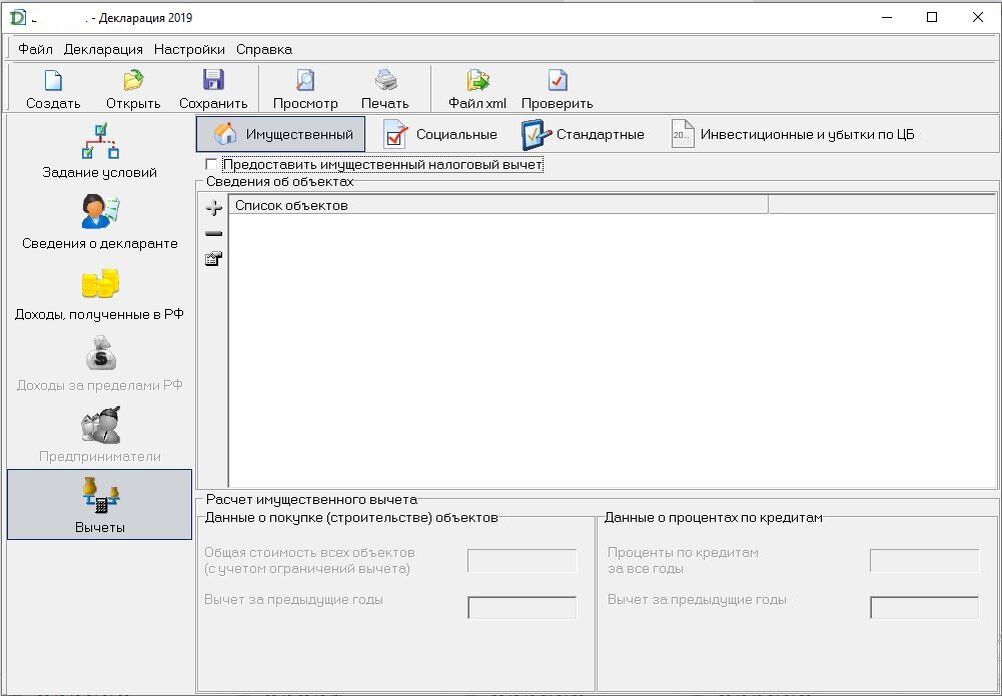
Task: Switch to the Имущественный deduction tab
Action: 281,134
